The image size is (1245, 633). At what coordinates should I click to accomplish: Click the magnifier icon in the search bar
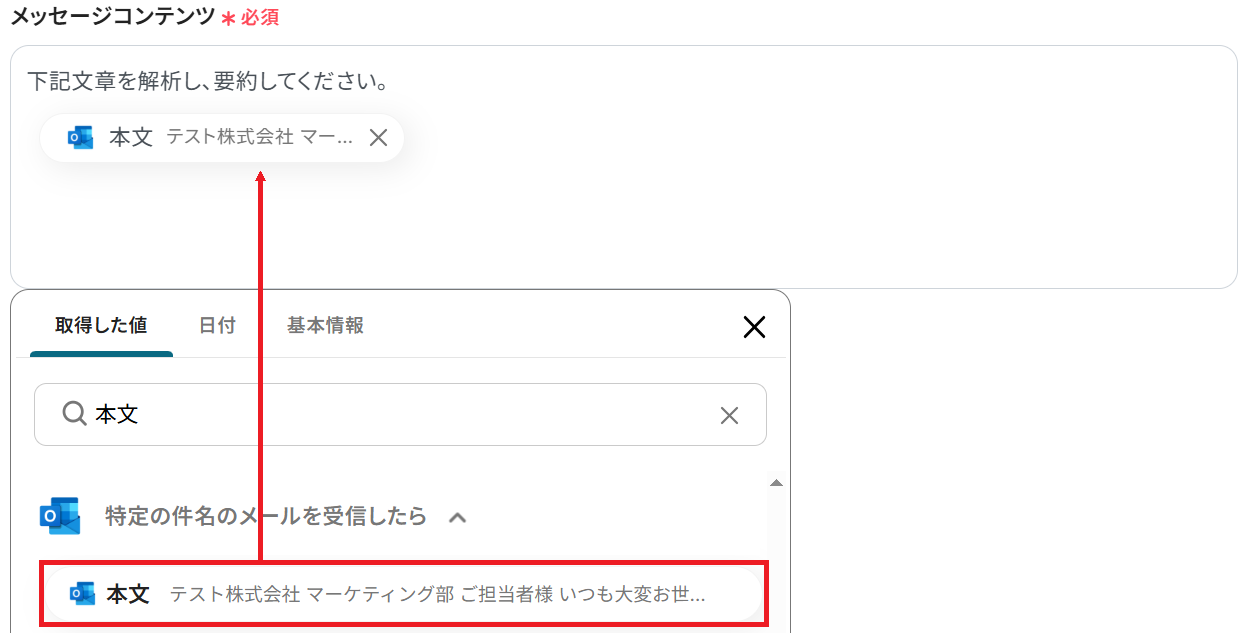click(x=71, y=414)
